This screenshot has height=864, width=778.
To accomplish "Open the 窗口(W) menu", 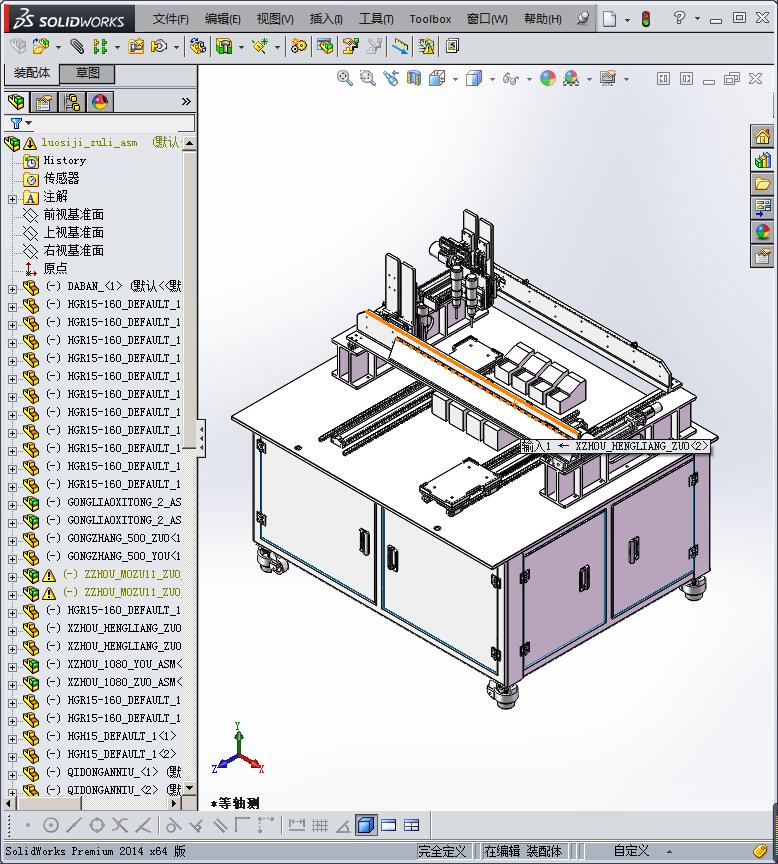I will 487,19.
